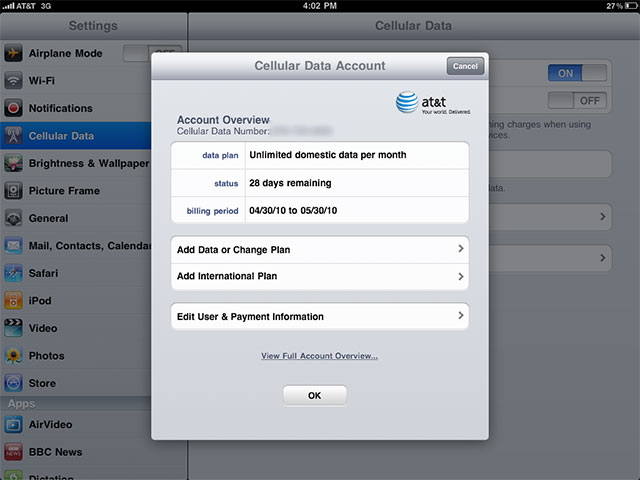Click the Cancel button in dialog header
The height and width of the screenshot is (480, 640).
pos(465,66)
